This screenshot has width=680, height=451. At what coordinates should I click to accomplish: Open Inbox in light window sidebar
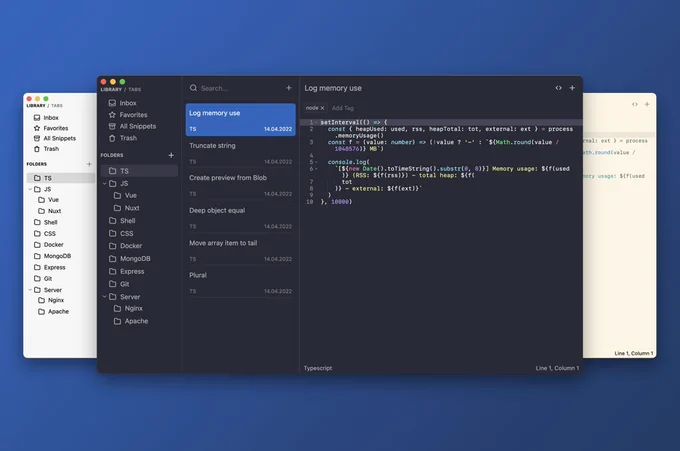point(46,118)
